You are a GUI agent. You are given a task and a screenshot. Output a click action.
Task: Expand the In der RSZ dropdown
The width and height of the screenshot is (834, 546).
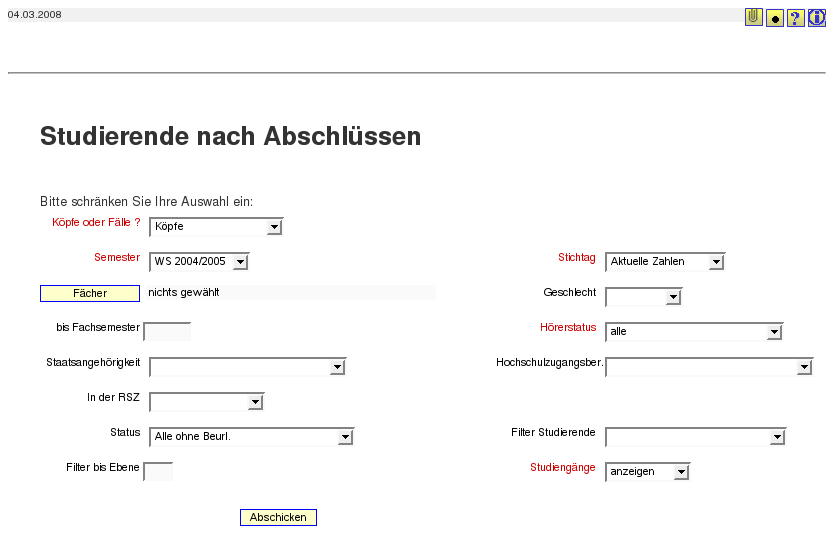206,402
